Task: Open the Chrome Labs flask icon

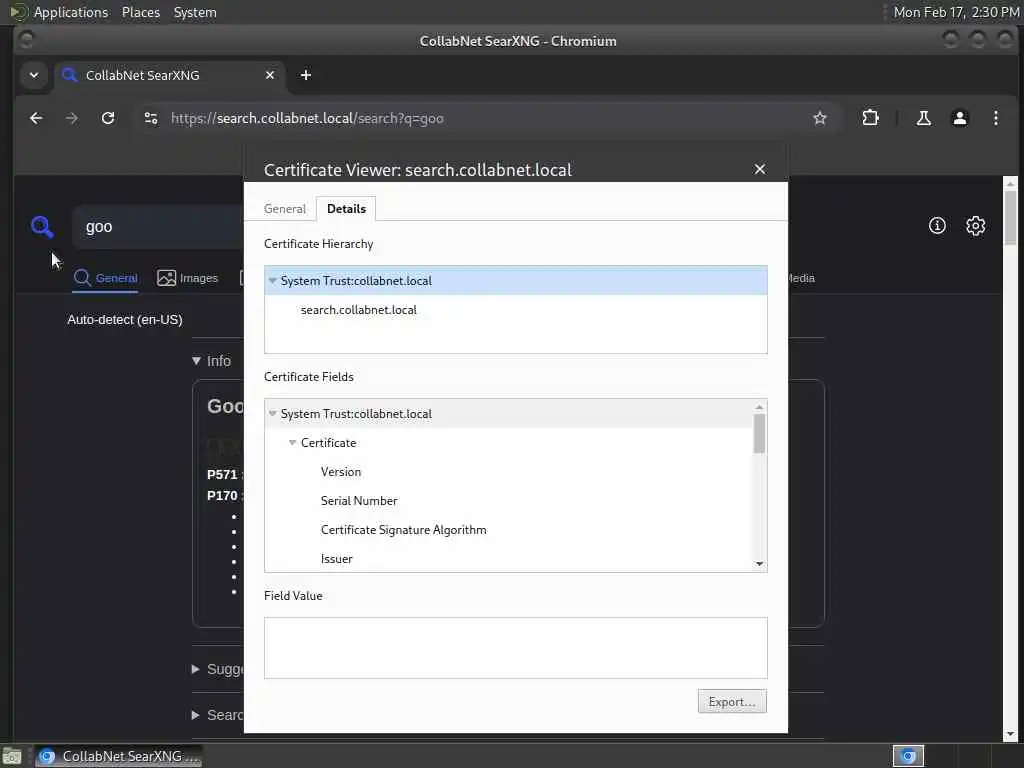Action: [x=923, y=118]
